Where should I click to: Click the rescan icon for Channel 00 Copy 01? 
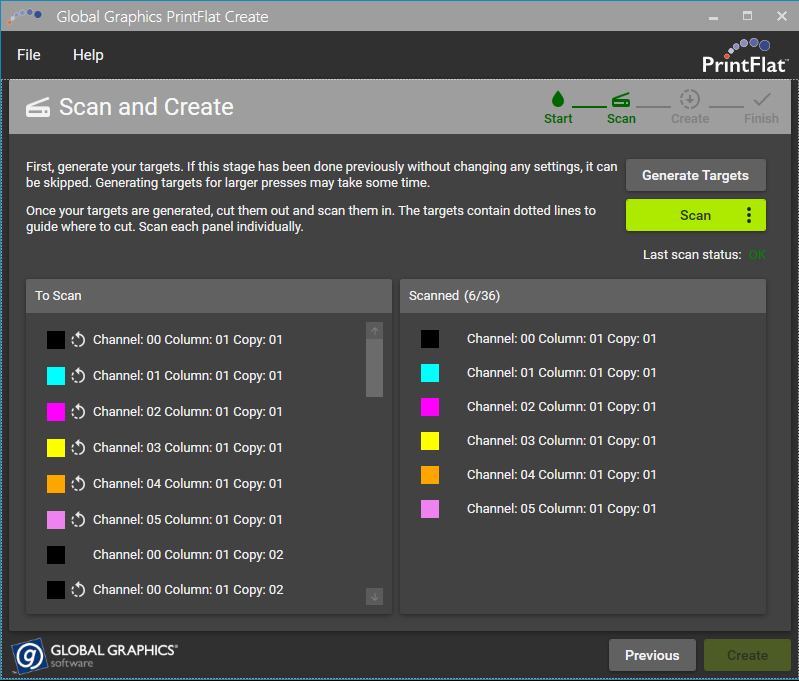click(78, 340)
